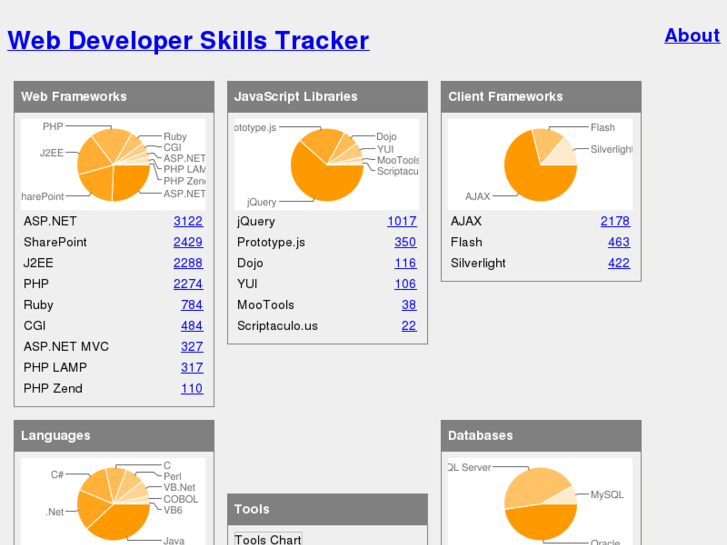Click the JavaScript Libraries pie chart

click(327, 164)
